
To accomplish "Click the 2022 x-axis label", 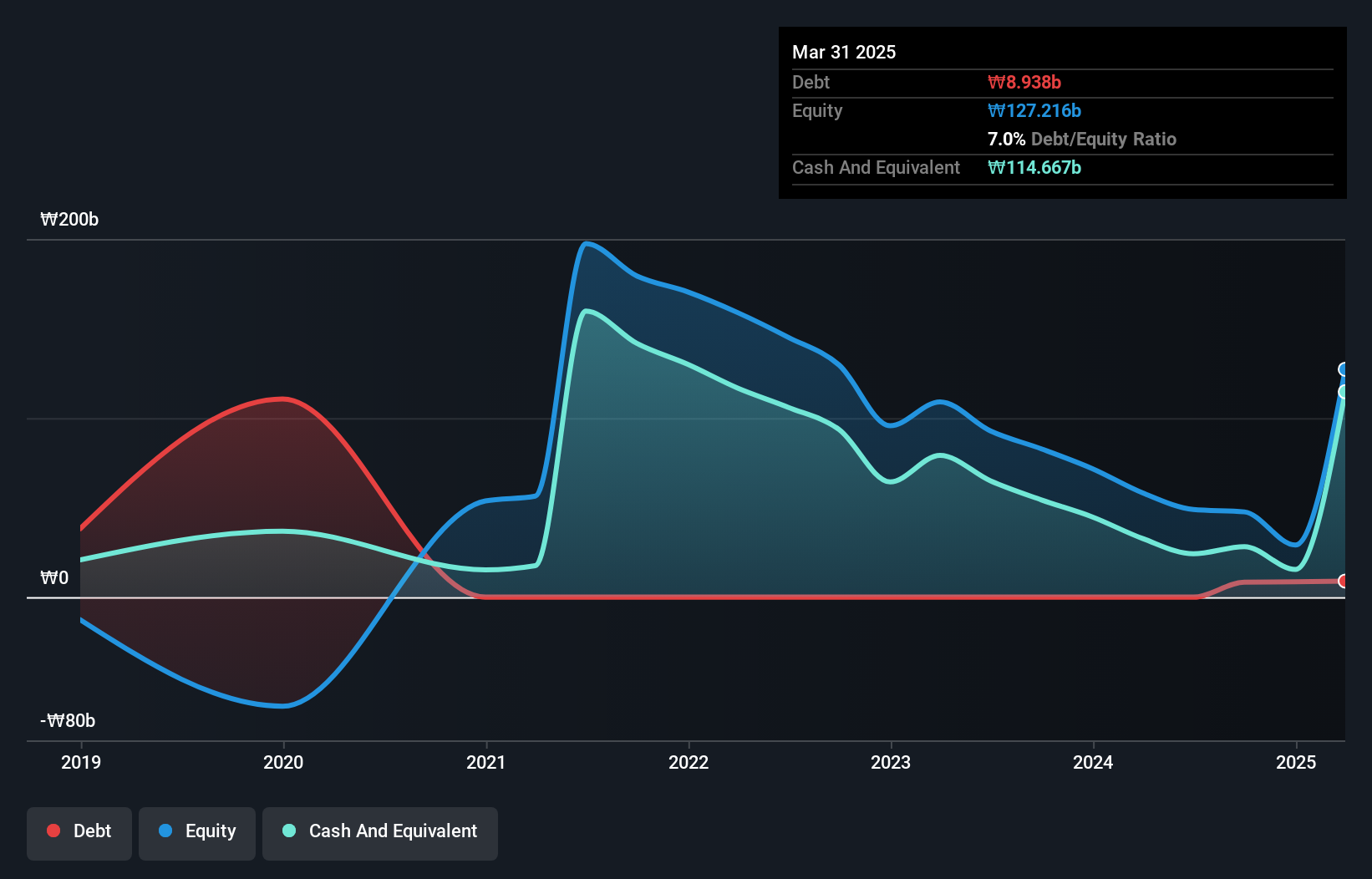I will point(689,762).
